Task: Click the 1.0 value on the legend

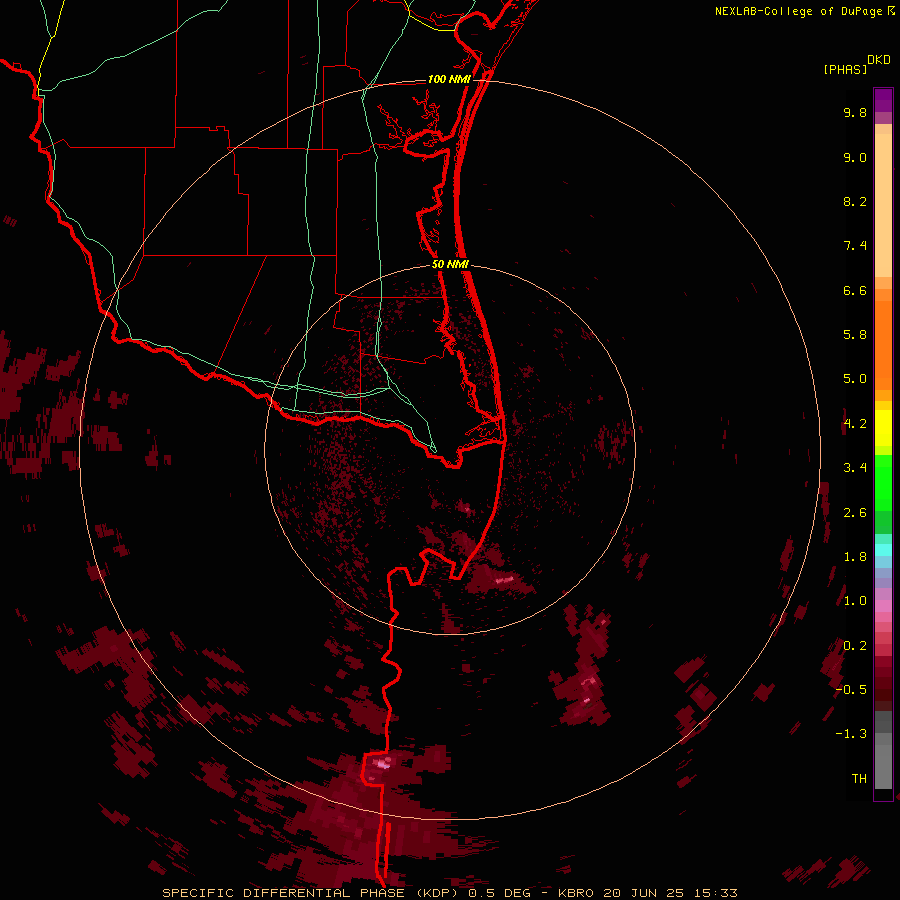Action: [855, 601]
